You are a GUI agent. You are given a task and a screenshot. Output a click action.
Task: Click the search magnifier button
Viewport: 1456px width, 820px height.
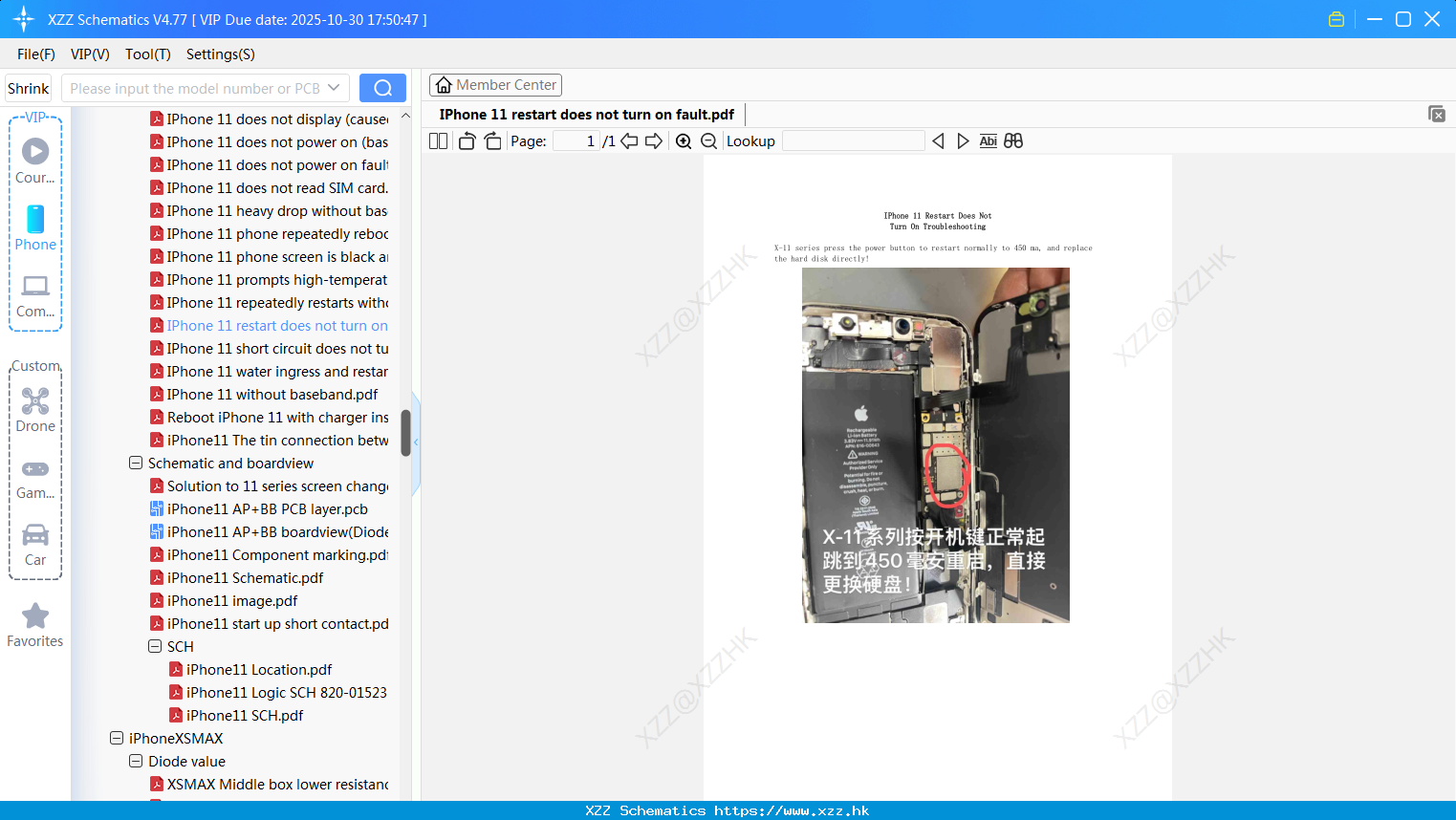pyautogui.click(x=382, y=88)
